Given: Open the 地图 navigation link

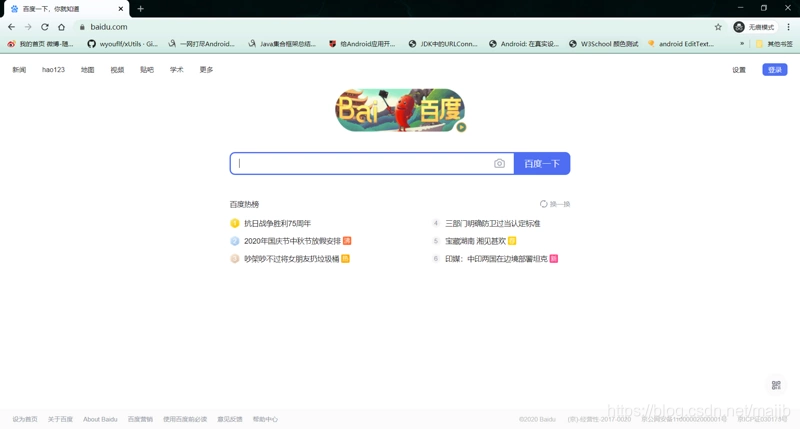Looking at the screenshot, I should pos(87,70).
